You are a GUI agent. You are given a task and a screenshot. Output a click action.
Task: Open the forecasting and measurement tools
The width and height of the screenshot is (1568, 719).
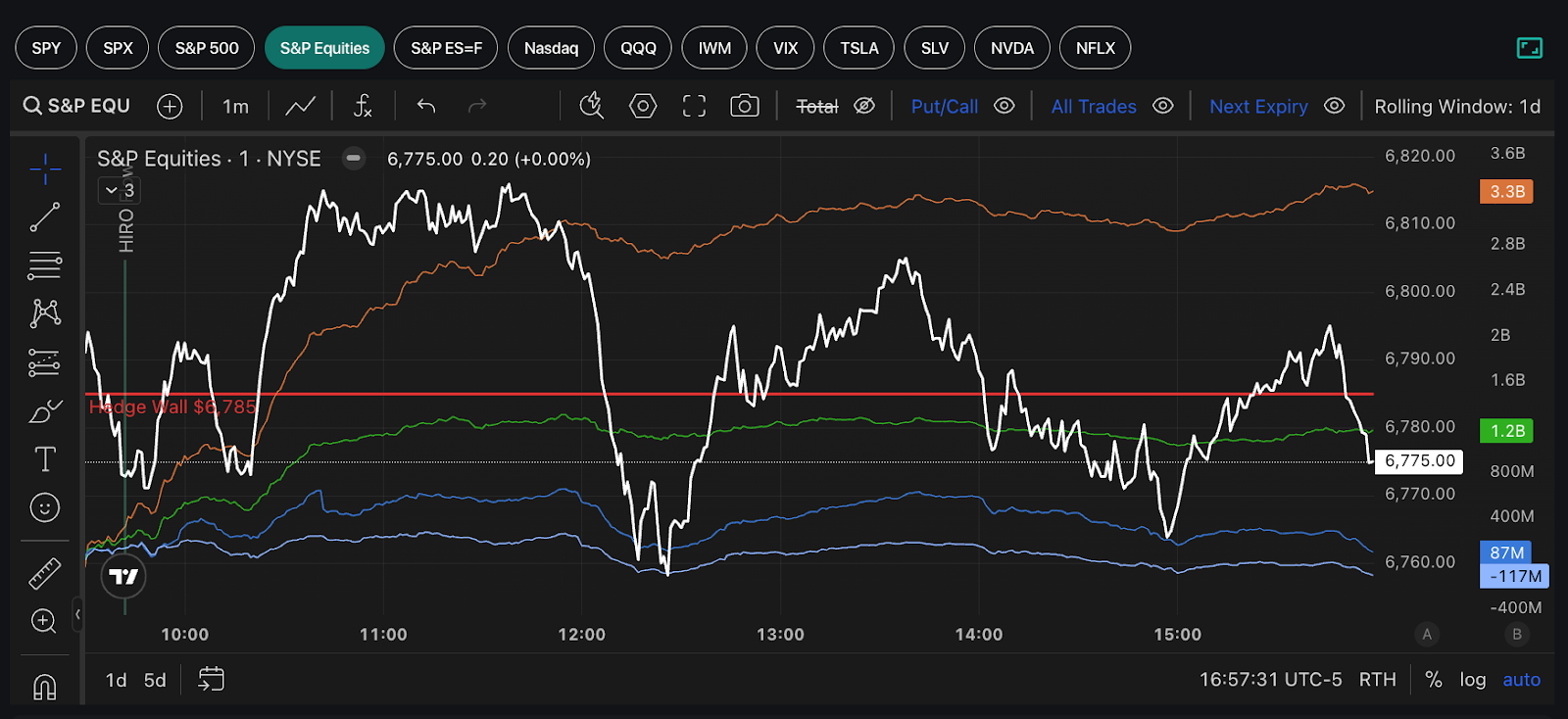pos(45,362)
